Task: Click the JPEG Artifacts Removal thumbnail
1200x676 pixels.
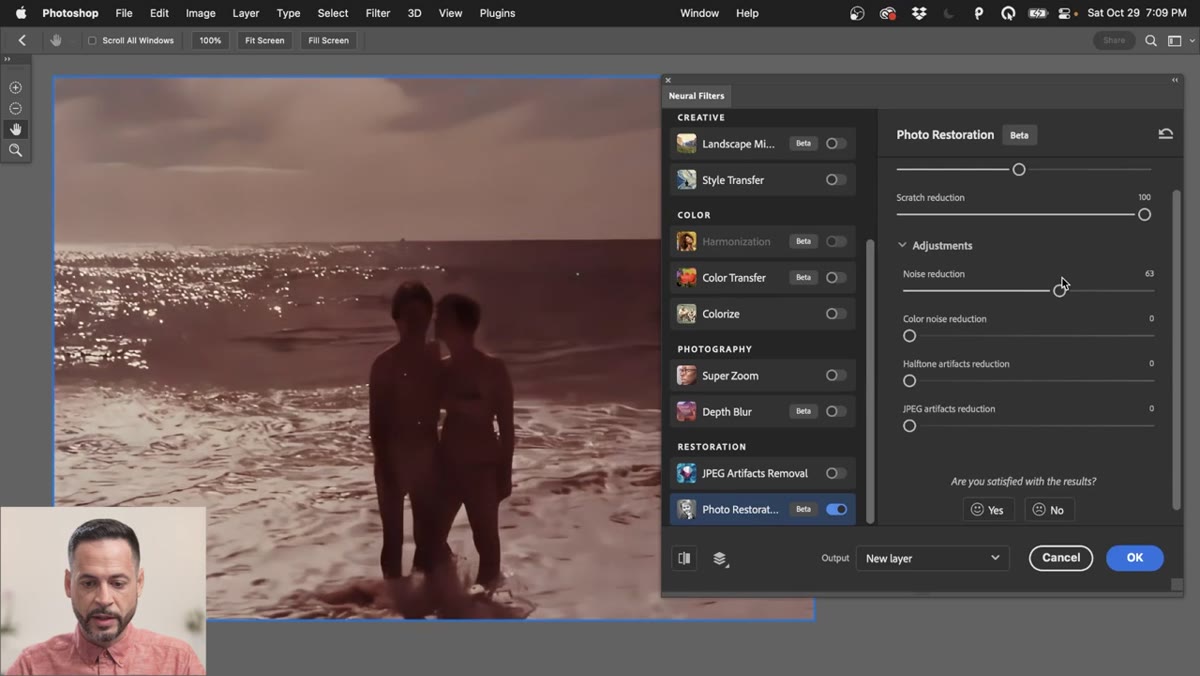Action: [x=686, y=473]
